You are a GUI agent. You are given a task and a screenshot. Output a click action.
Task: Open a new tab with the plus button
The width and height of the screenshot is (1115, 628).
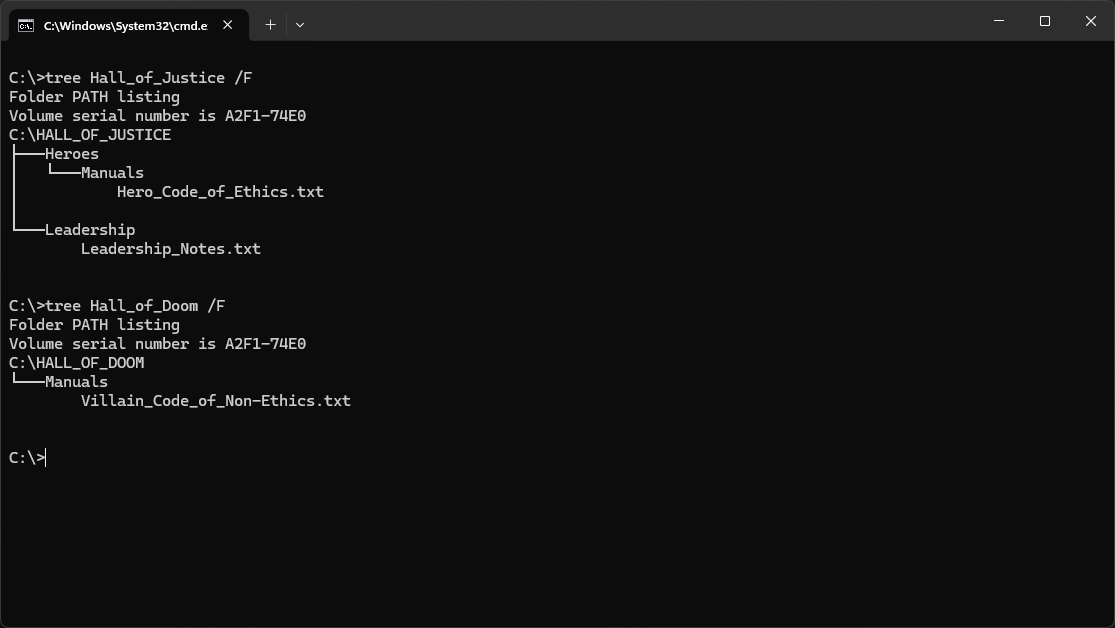point(270,25)
